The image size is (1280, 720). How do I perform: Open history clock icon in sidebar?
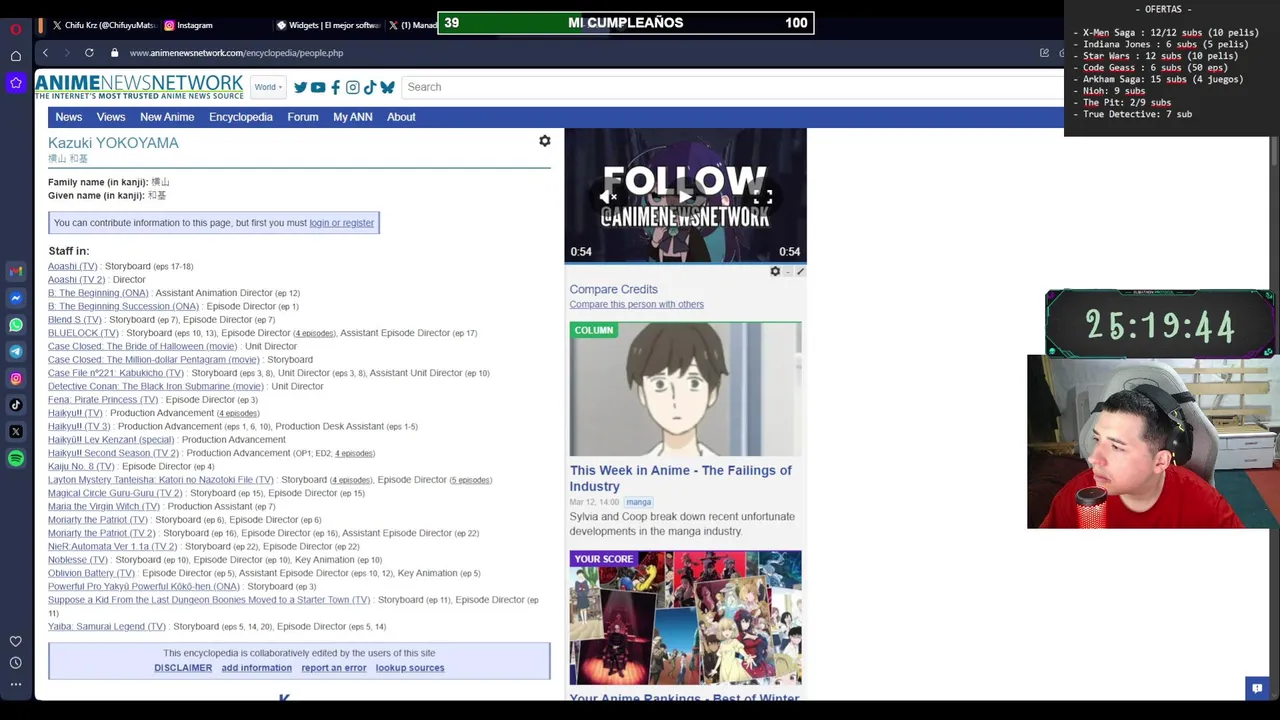tap(16, 663)
